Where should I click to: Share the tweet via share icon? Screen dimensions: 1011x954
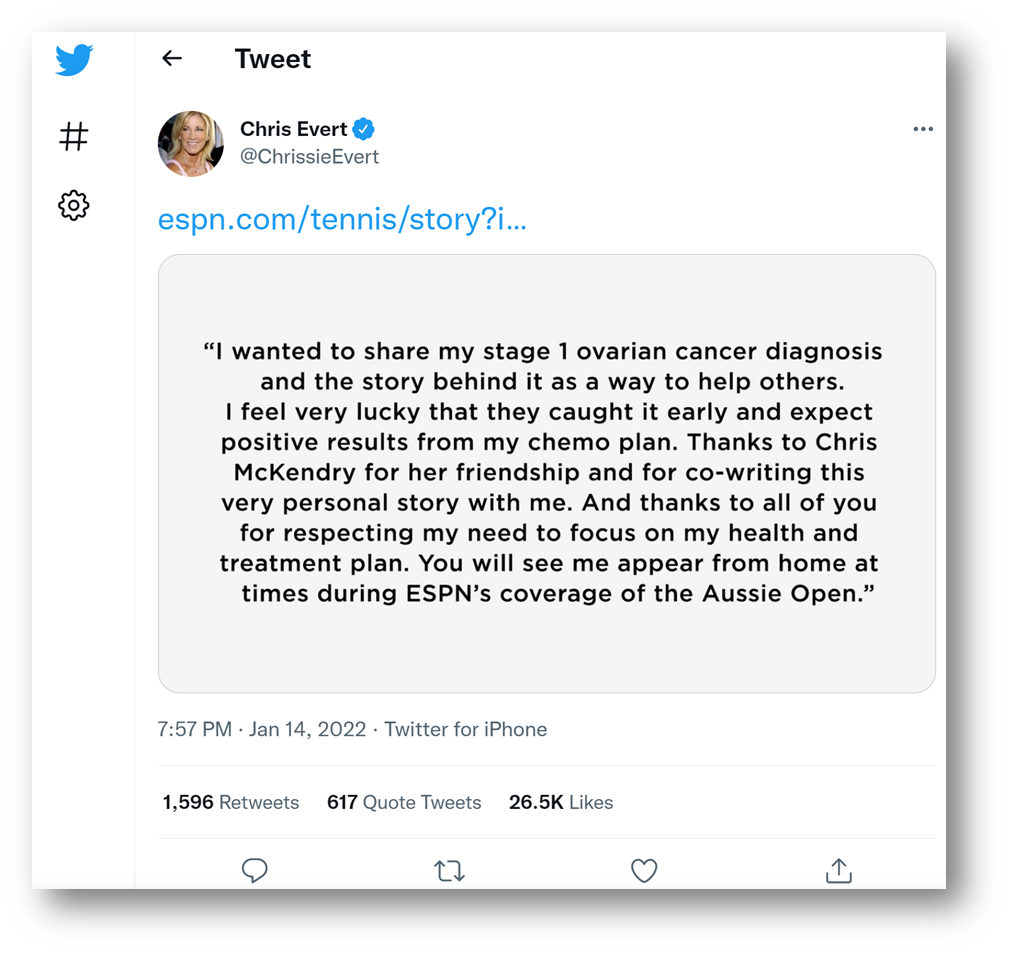click(x=839, y=870)
